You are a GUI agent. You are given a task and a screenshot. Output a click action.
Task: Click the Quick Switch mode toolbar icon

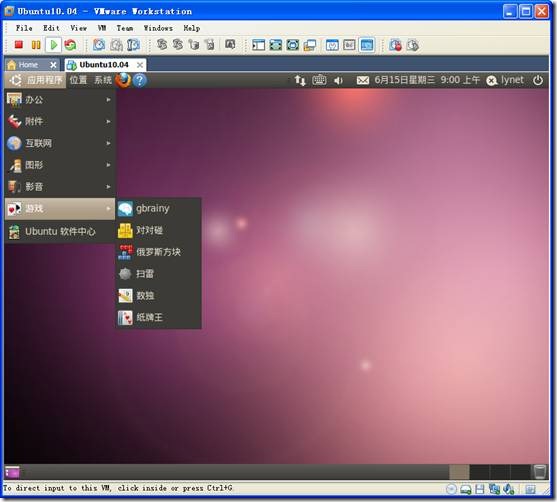(x=275, y=45)
